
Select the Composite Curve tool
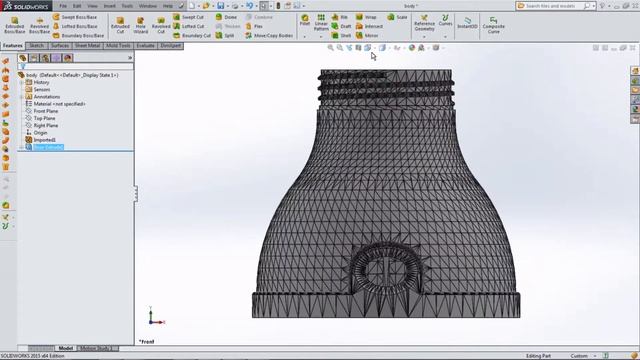[493, 25]
